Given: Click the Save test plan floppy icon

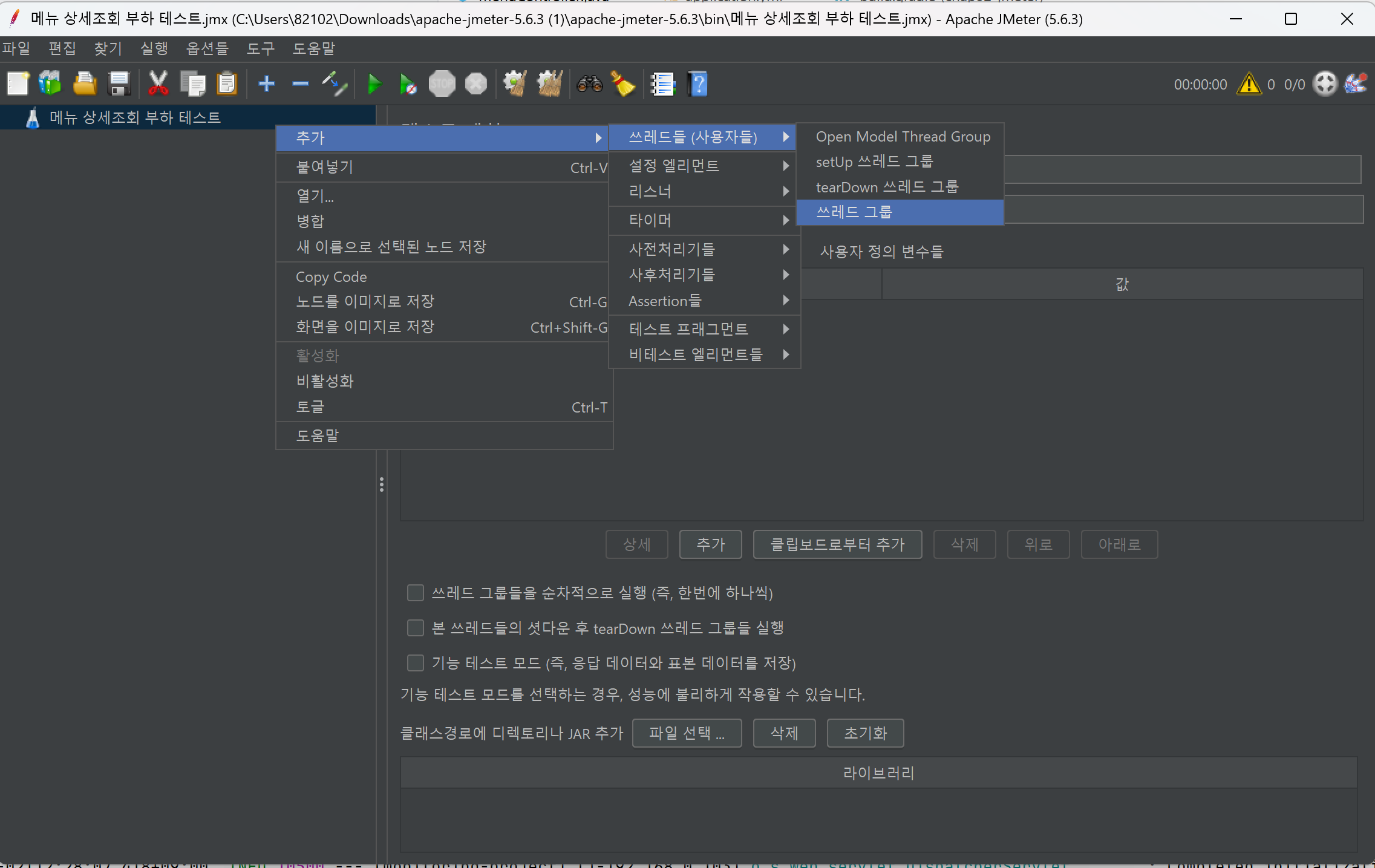Looking at the screenshot, I should pos(119,84).
